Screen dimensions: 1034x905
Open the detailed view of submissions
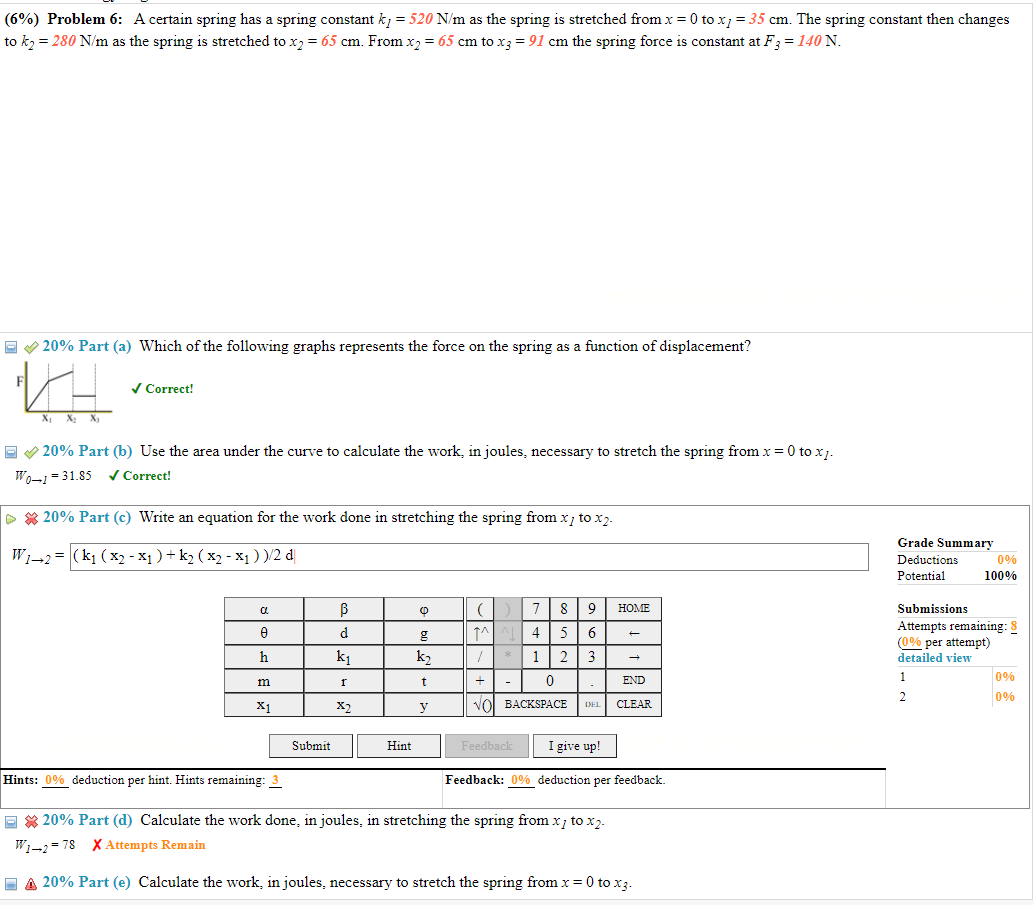point(933,657)
